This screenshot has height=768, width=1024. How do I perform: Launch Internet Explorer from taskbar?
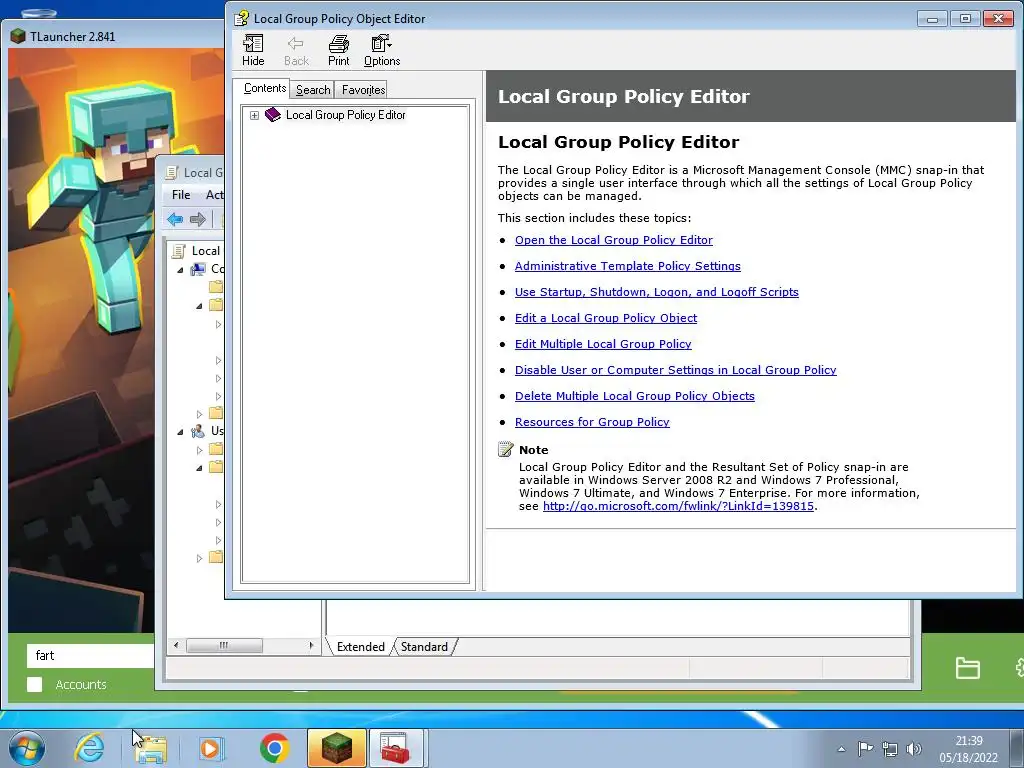[x=88, y=748]
